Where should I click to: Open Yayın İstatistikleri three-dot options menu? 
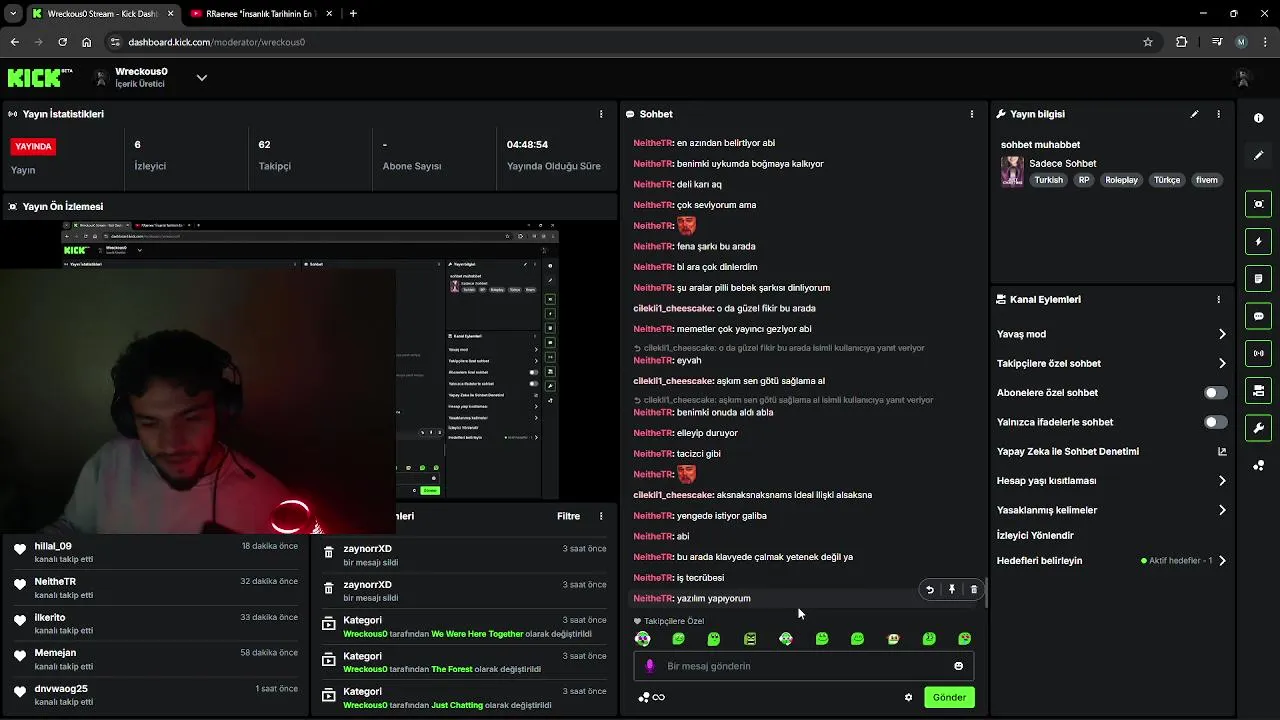[601, 114]
